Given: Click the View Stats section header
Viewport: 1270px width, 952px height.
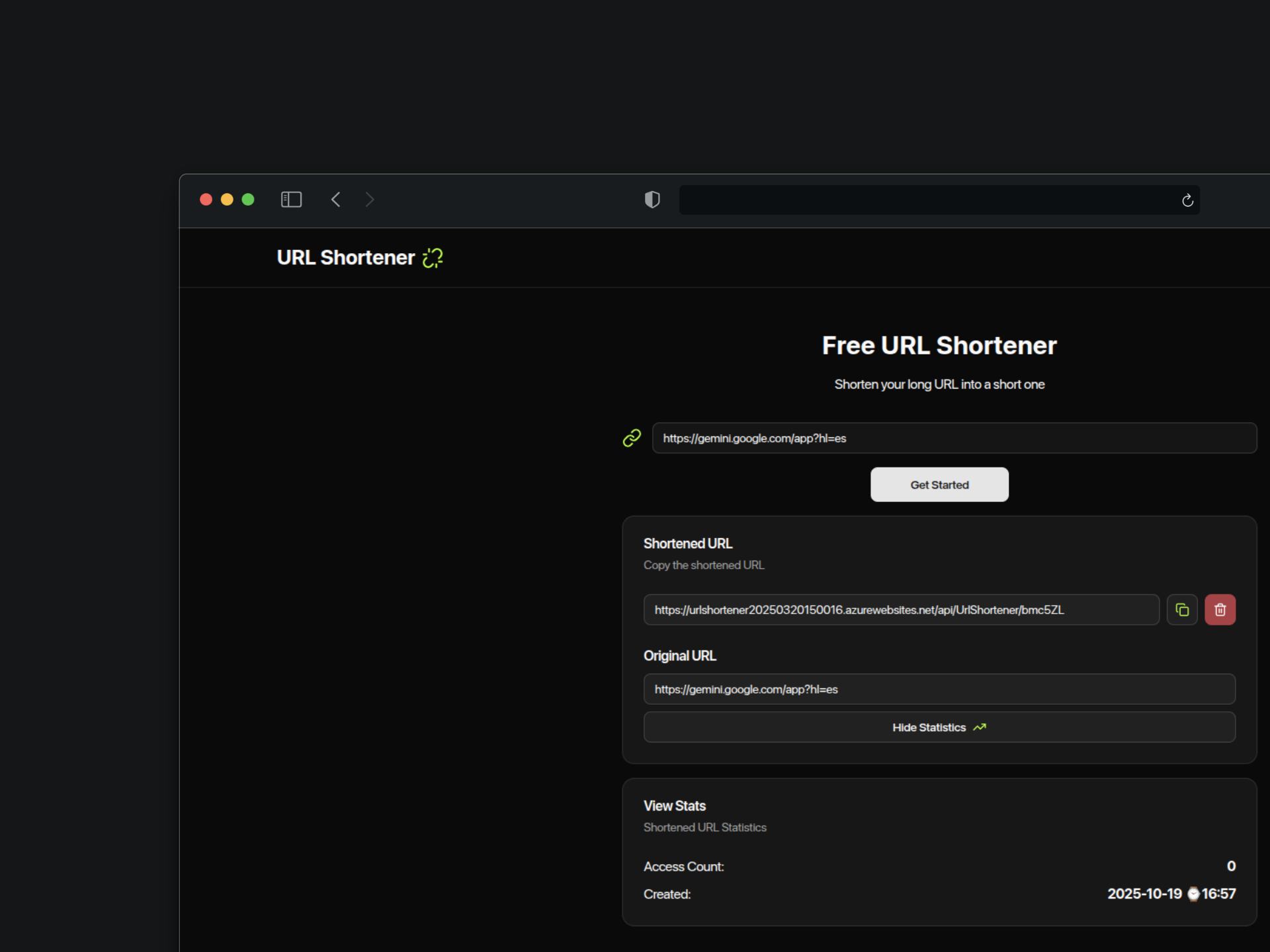Looking at the screenshot, I should [x=674, y=805].
